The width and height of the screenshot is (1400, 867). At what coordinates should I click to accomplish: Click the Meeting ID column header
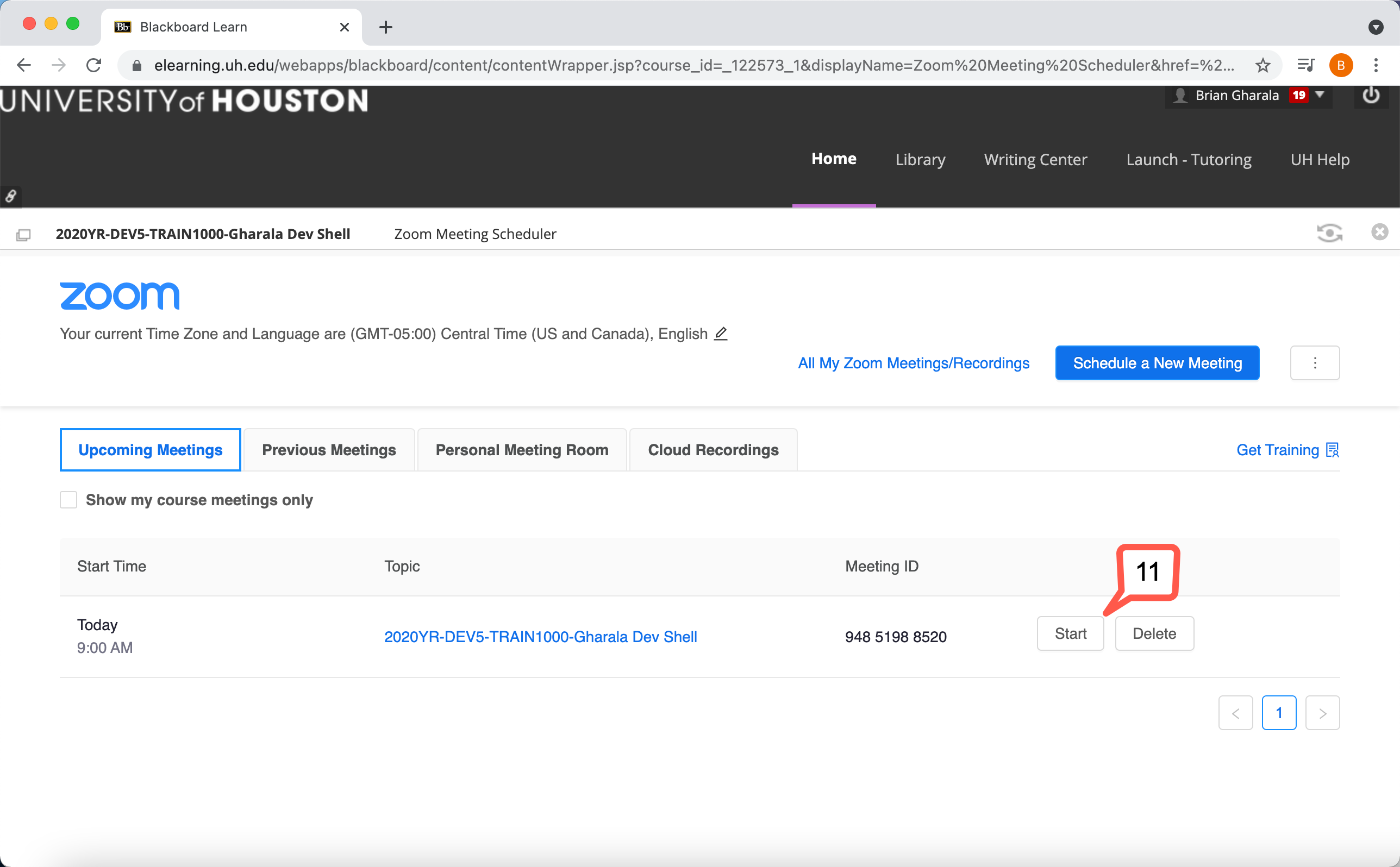pos(882,567)
